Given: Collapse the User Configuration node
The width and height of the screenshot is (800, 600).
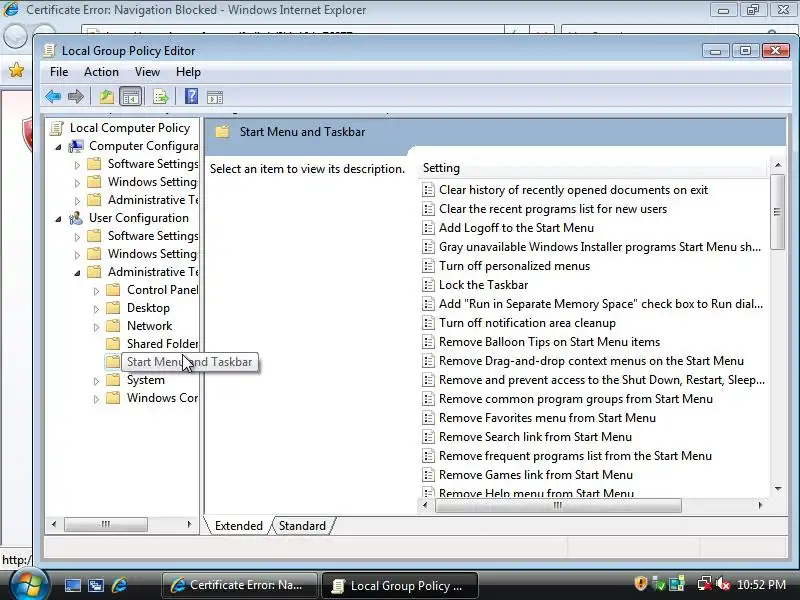Looking at the screenshot, I should click(x=58, y=219).
